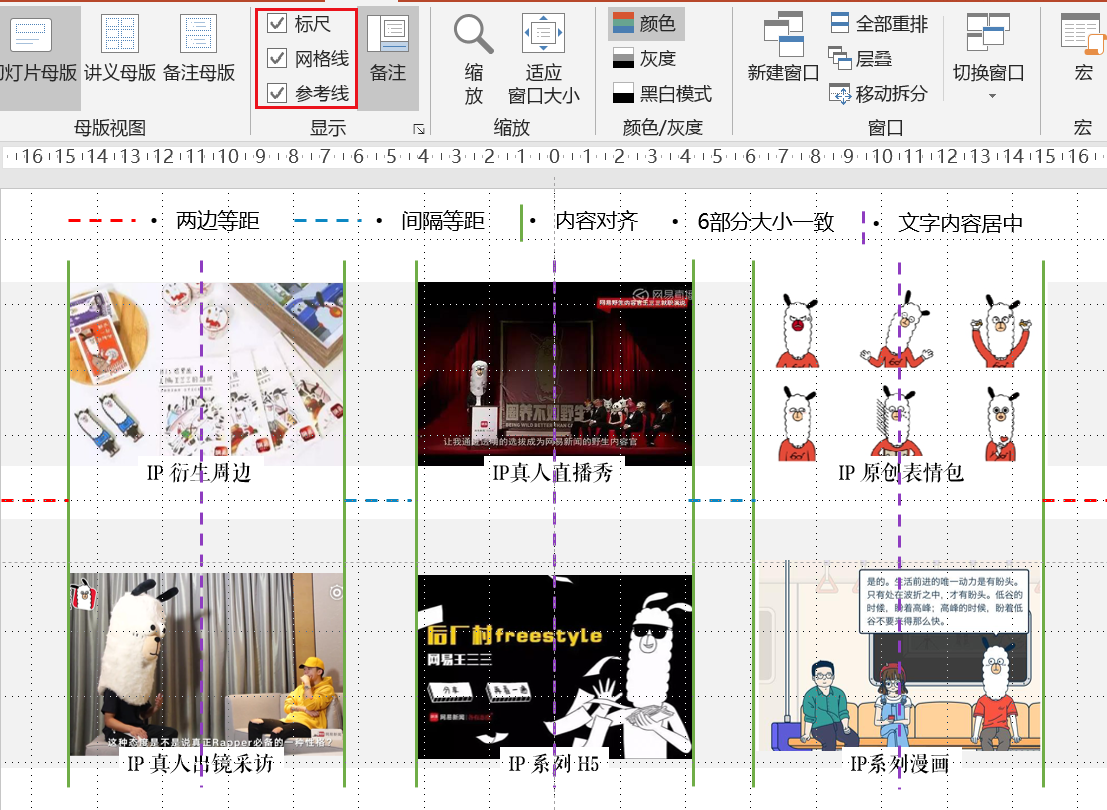Image resolution: width=1107 pixels, height=810 pixels.
Task: Toggle the Notes (备注) pane button
Action: pos(387,48)
